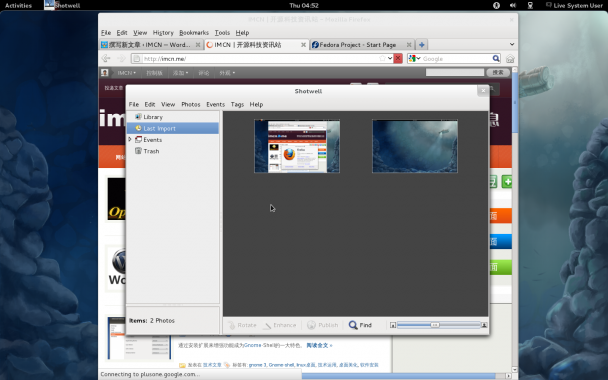Click the thumbnail size slider handle
The height and width of the screenshot is (380, 608).
pyautogui.click(x=435, y=325)
